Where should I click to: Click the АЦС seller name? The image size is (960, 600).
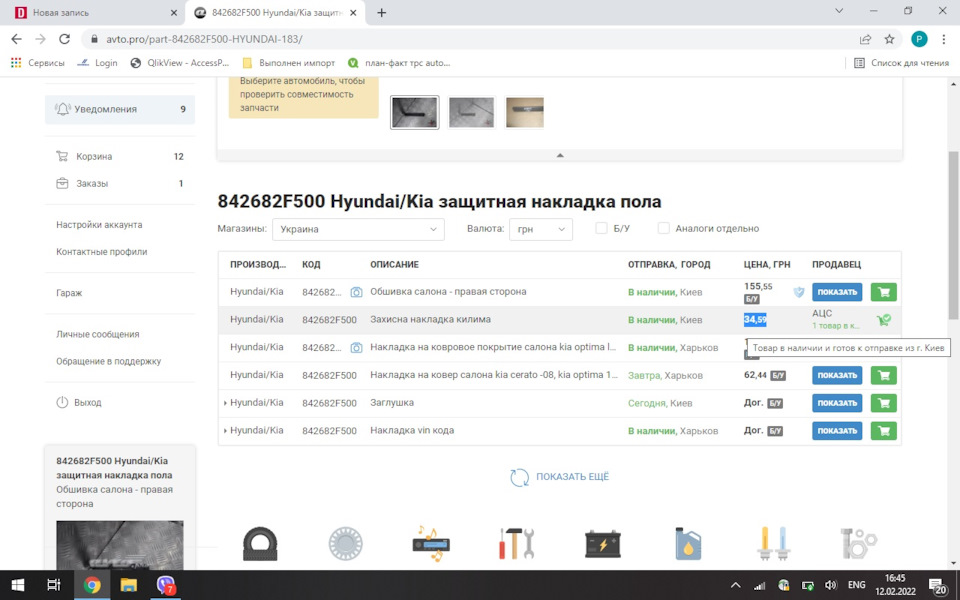[x=822, y=313]
